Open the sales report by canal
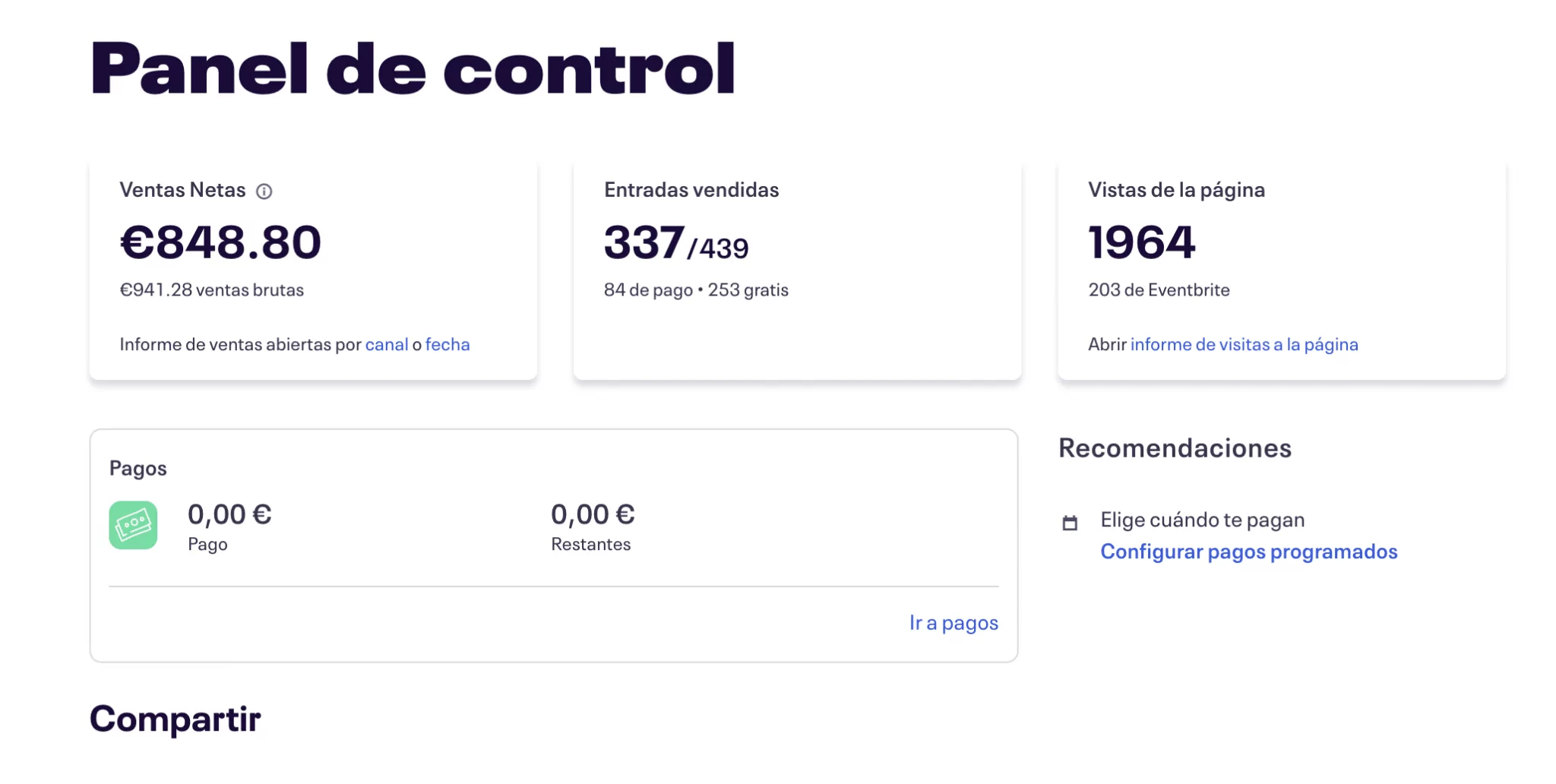Screen dimensions: 1556x784 point(387,344)
